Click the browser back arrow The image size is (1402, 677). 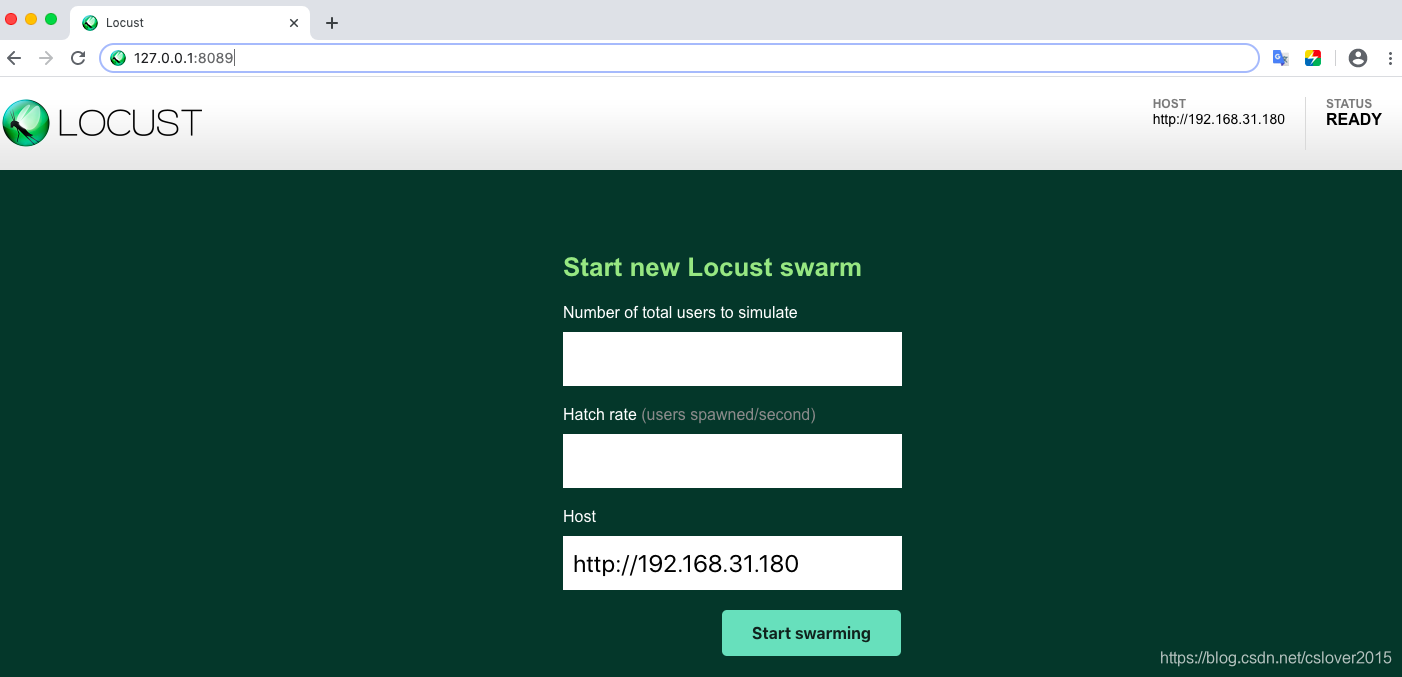[14, 58]
